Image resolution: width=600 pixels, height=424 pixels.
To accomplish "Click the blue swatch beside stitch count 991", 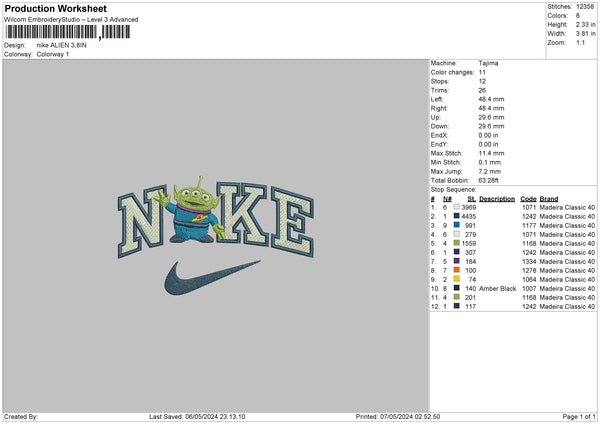I will click(457, 225).
